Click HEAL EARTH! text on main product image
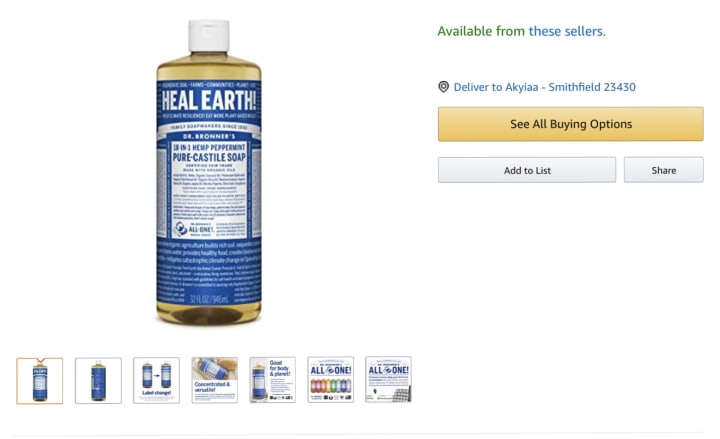 [209, 100]
